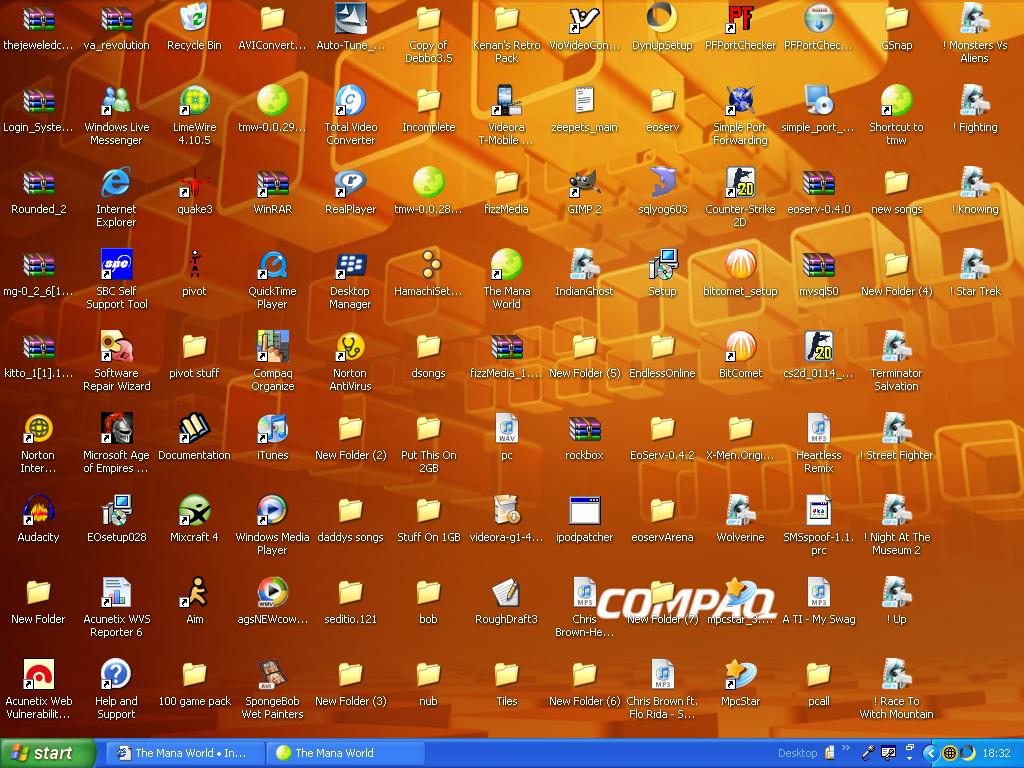Select the Total Video Converter icon

coord(351,101)
